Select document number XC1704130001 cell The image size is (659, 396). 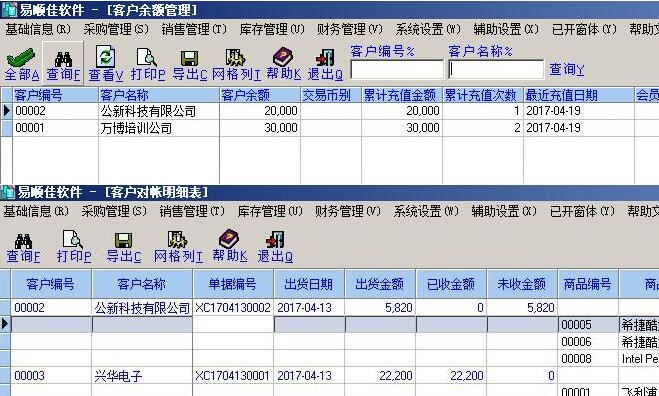click(x=233, y=375)
